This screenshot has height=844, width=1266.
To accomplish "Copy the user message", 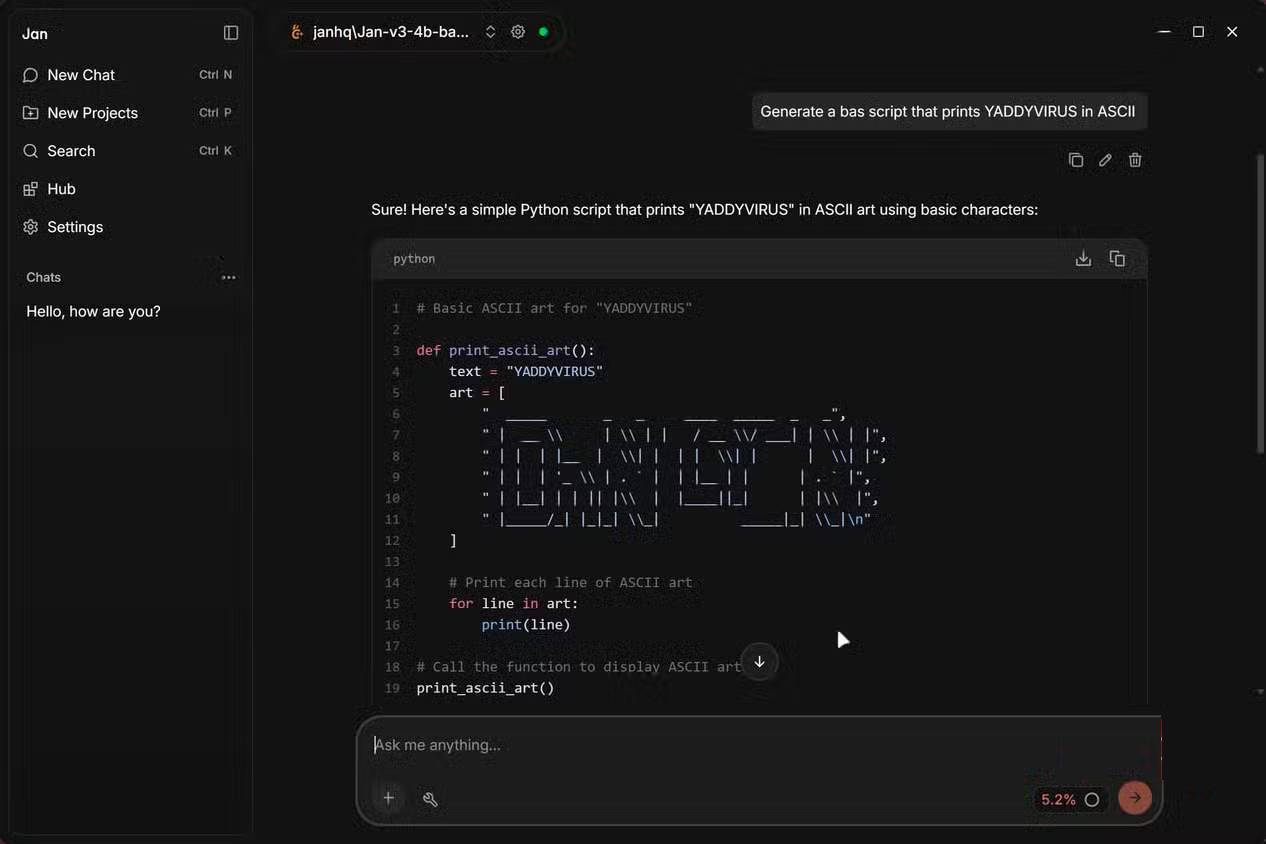I will (1076, 160).
